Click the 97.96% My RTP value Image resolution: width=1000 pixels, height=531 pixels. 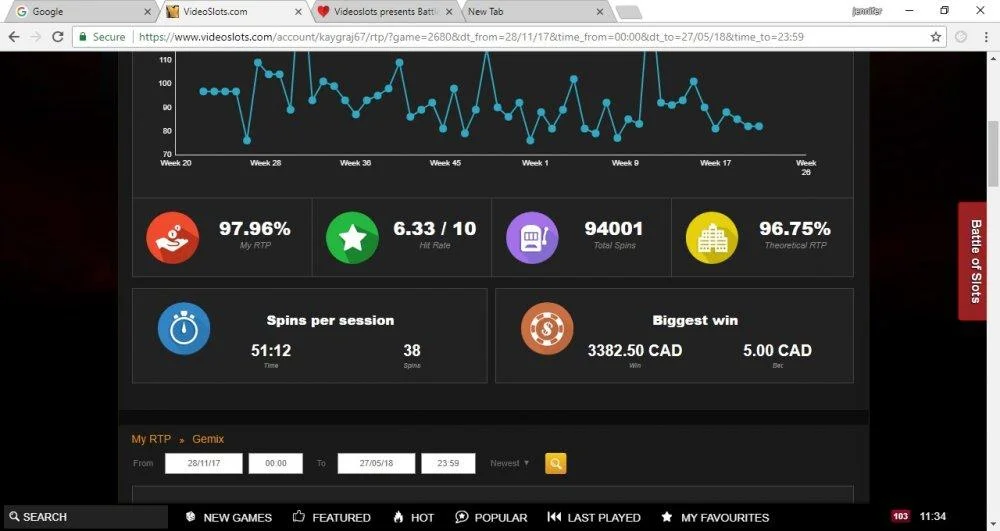click(254, 228)
